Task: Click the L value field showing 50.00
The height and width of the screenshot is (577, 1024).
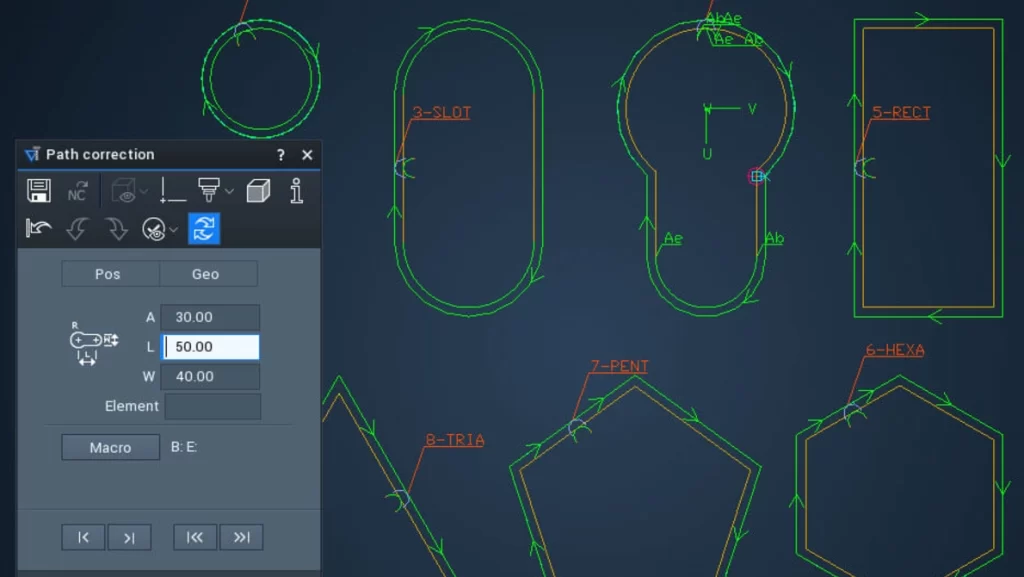Action: [x=210, y=347]
